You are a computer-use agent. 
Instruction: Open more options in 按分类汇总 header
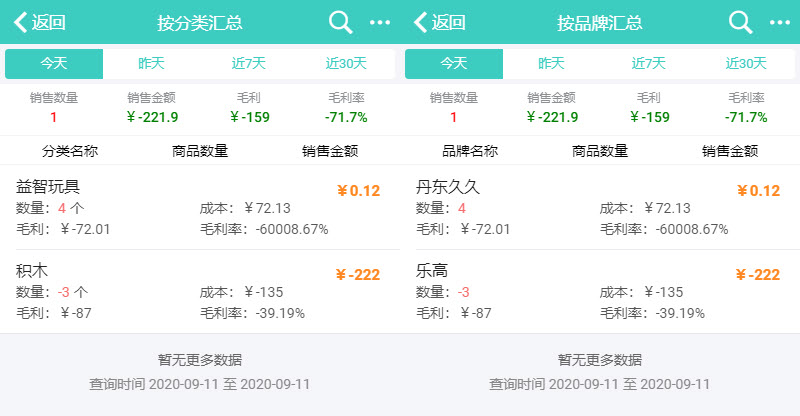(x=380, y=22)
